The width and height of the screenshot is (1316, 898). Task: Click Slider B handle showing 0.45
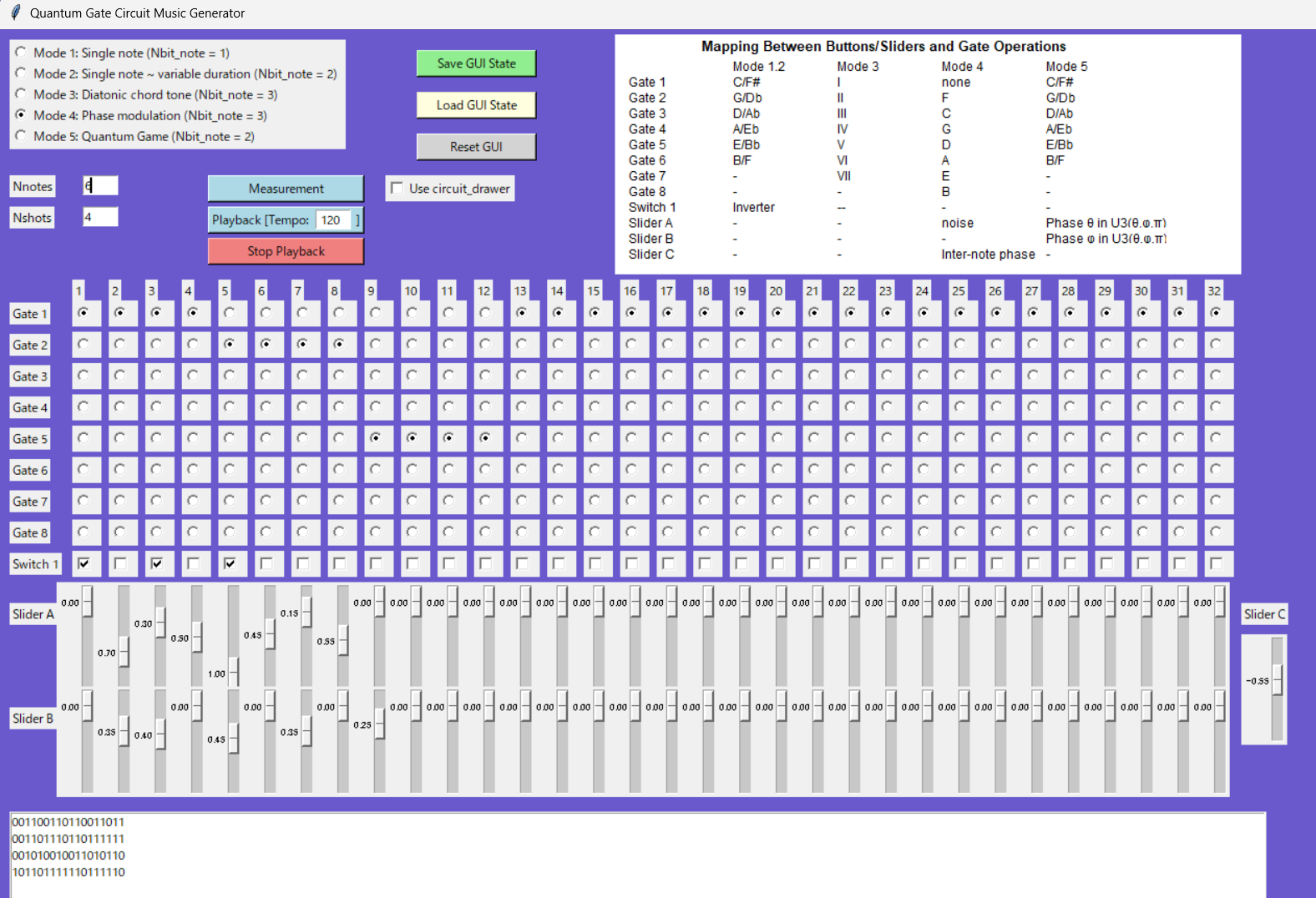234,739
